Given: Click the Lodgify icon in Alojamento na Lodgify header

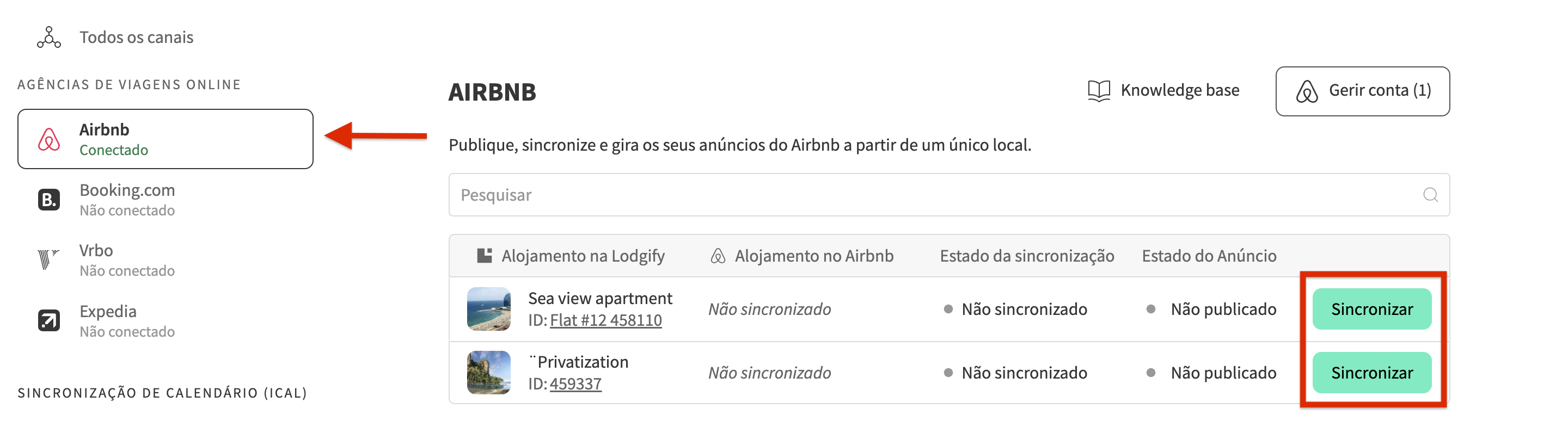Looking at the screenshot, I should click(x=483, y=256).
